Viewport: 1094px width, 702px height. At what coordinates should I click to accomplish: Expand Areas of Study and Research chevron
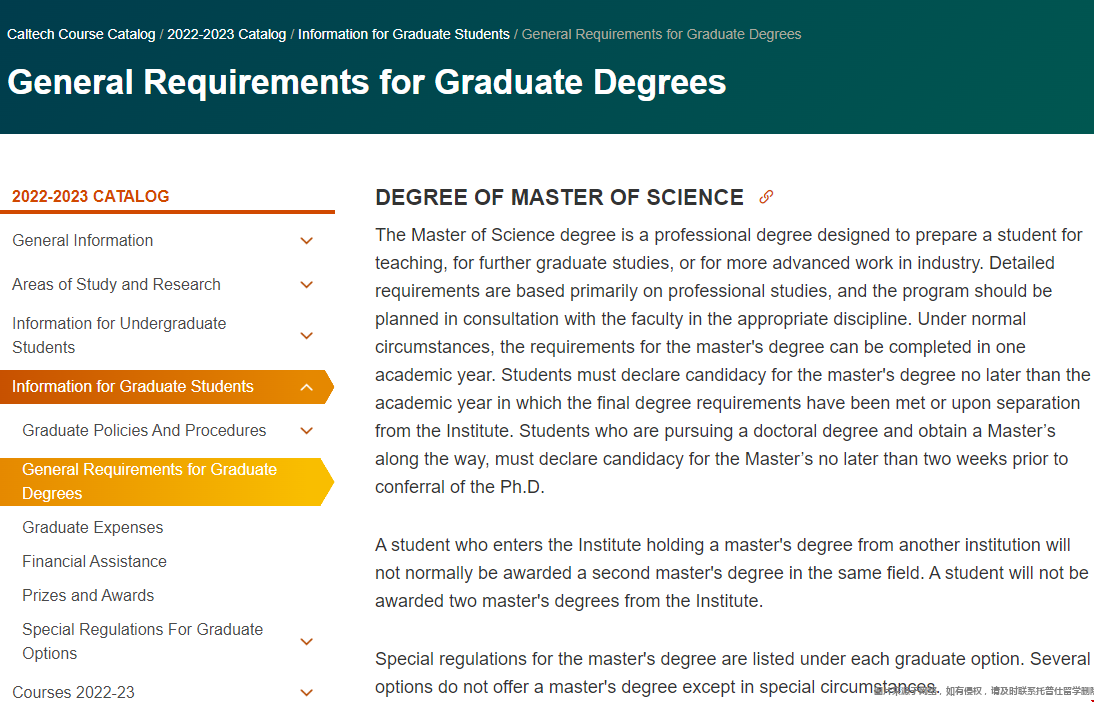(306, 285)
